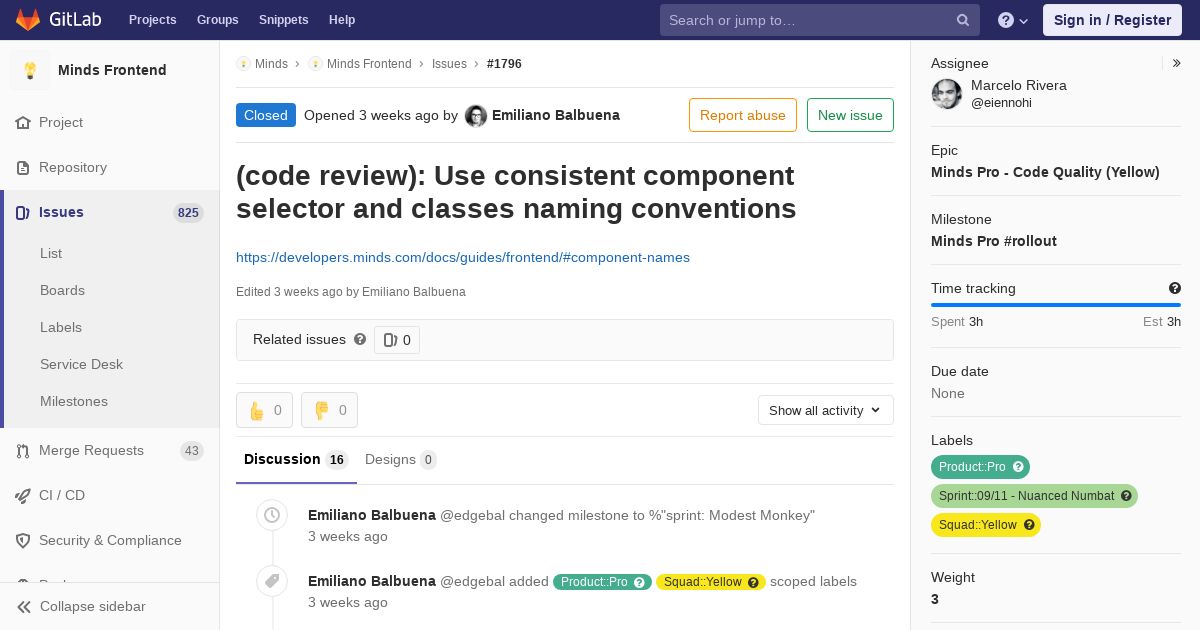1200x630 pixels.
Task: Open the GitLab logo home link
Action: tap(57, 20)
